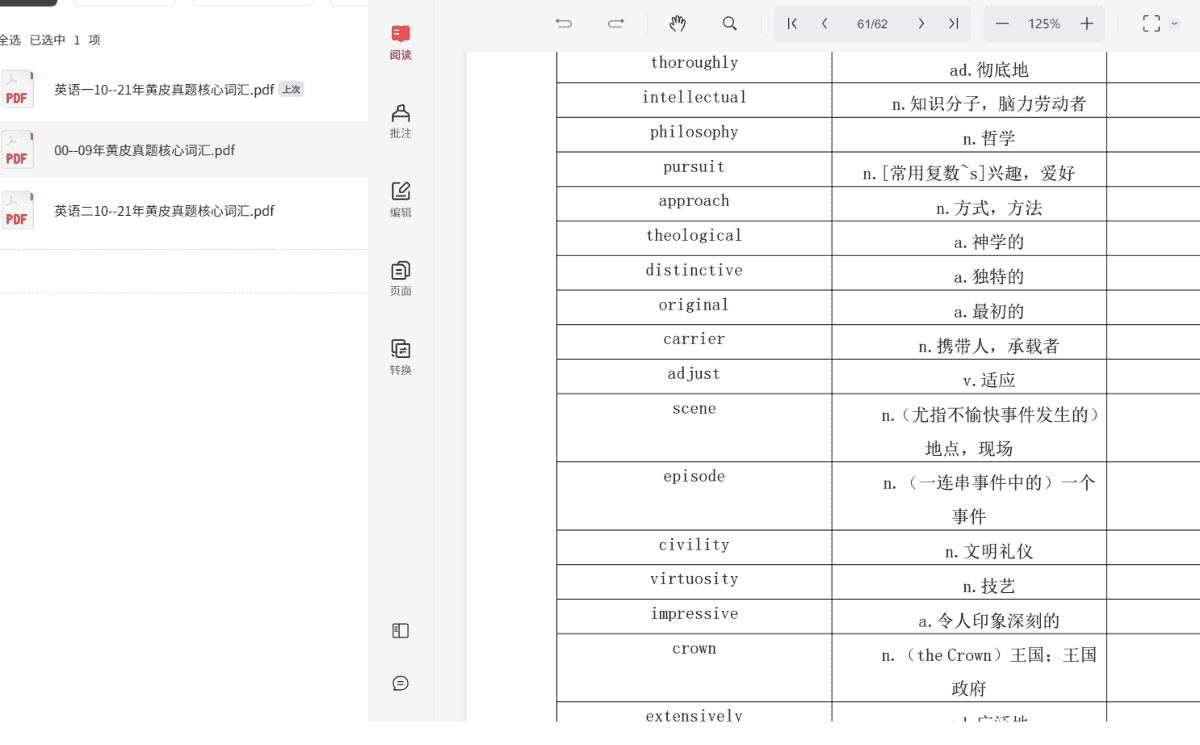The height and width of the screenshot is (745, 1200).
Task: Jump to the last page
Action: point(953,24)
